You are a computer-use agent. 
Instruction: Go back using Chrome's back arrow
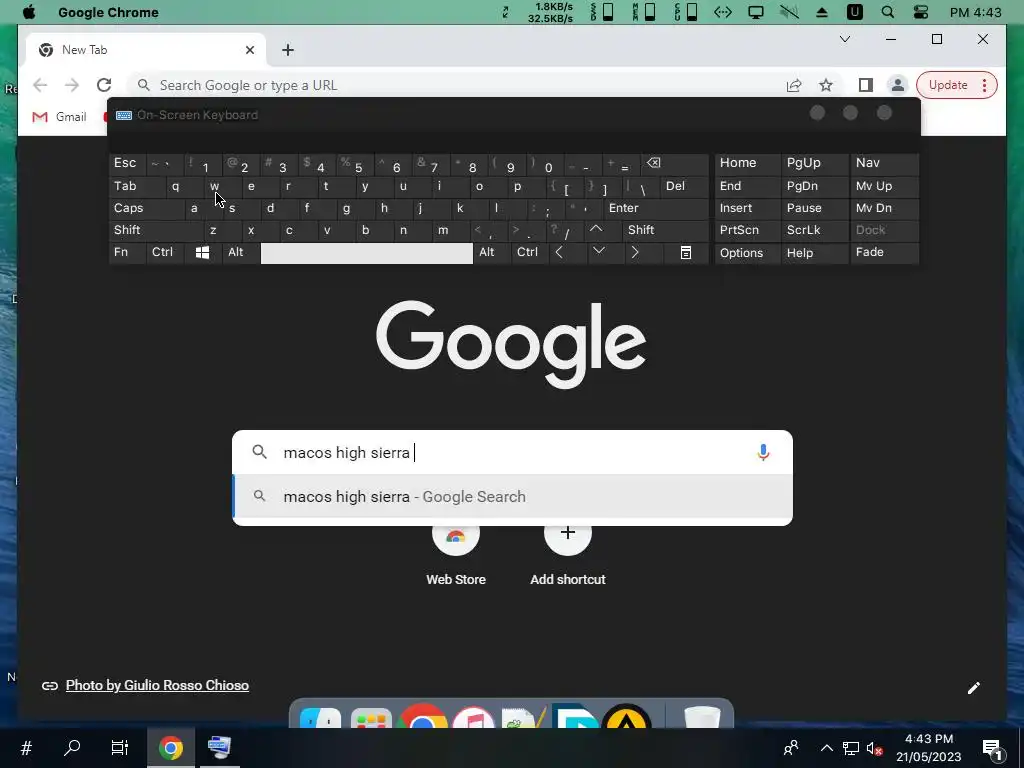coord(40,85)
